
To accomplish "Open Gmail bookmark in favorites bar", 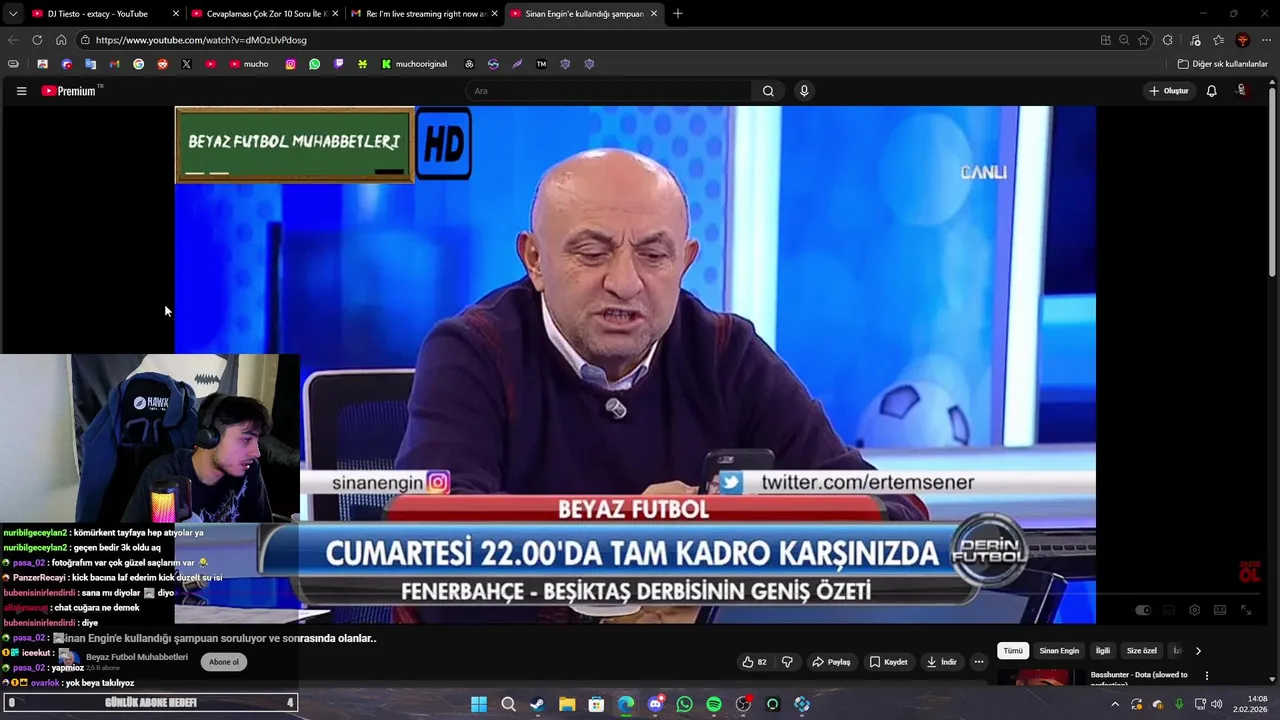I will tap(114, 64).
